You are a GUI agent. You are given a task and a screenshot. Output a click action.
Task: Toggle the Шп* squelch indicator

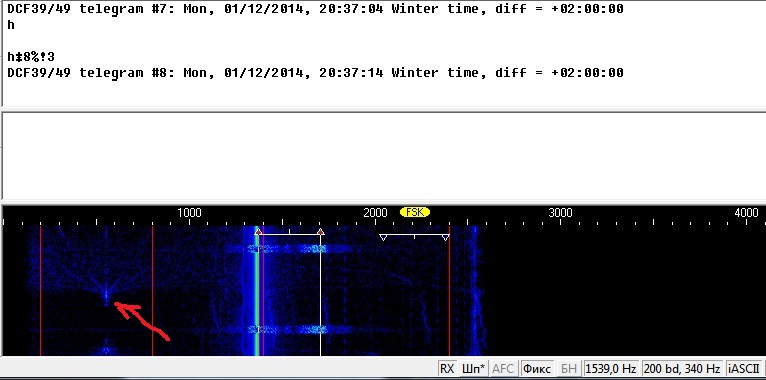pyautogui.click(x=473, y=369)
